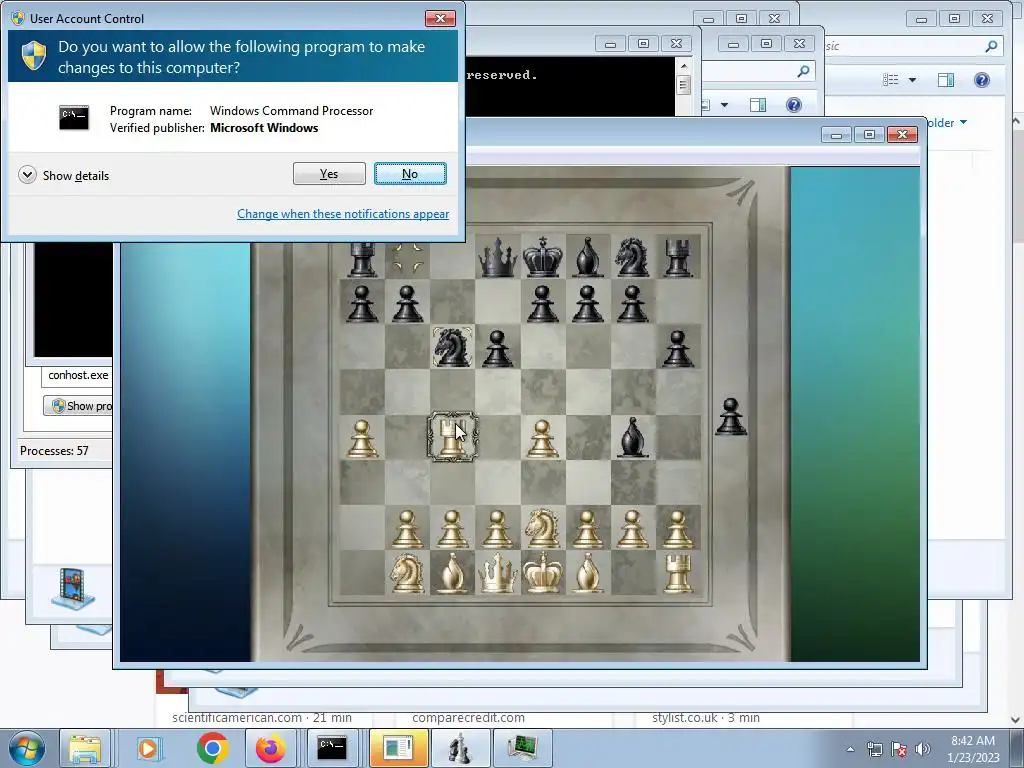1024x768 pixels.
Task: Select the selected white rook on c4
Action: click(x=452, y=437)
